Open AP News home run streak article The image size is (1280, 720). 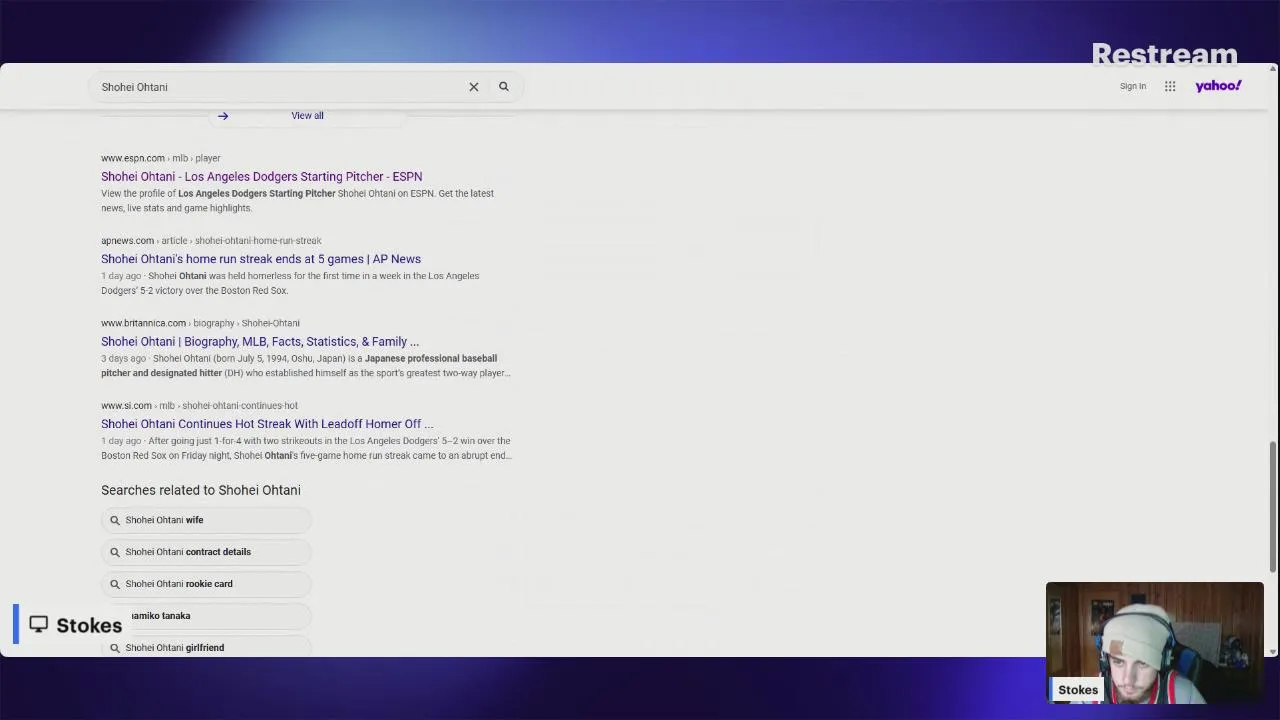point(261,259)
